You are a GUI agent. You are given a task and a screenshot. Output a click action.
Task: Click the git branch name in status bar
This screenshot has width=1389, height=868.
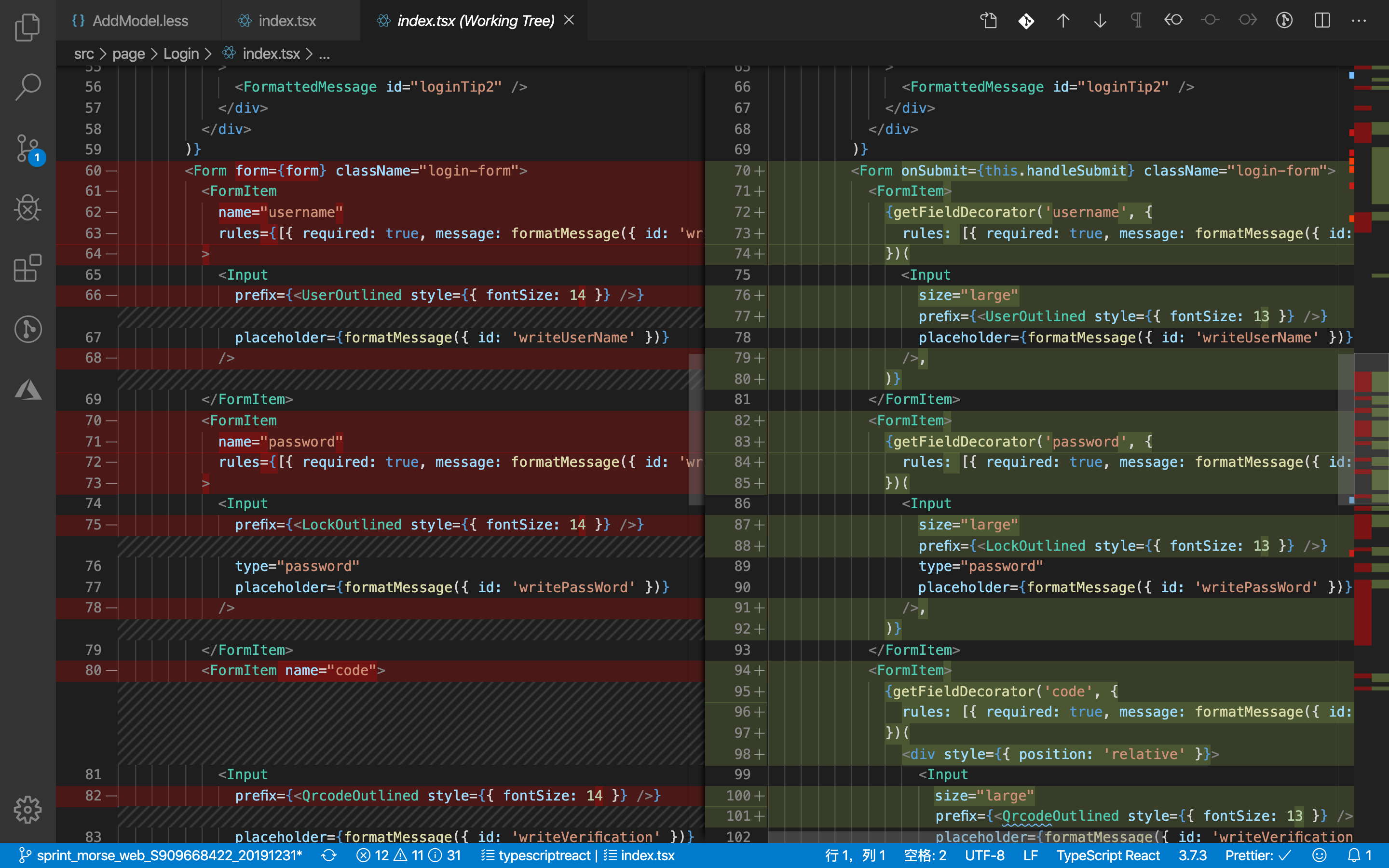[x=161, y=855]
